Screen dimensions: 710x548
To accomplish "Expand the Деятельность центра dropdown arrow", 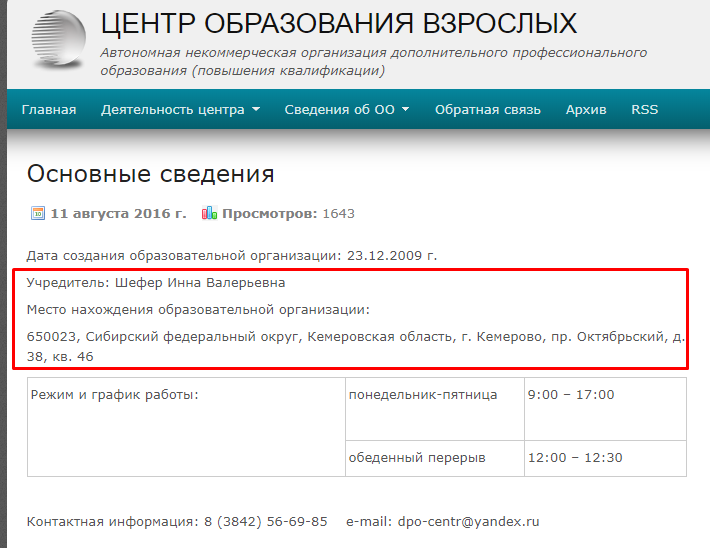I will point(256,110).
